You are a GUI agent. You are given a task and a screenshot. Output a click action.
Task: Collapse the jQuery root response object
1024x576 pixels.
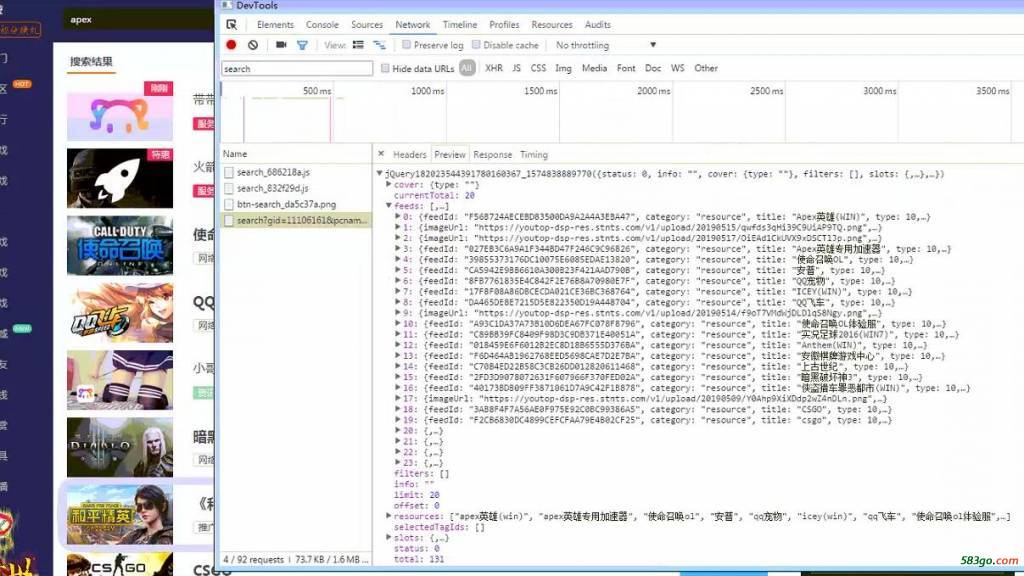click(379, 174)
